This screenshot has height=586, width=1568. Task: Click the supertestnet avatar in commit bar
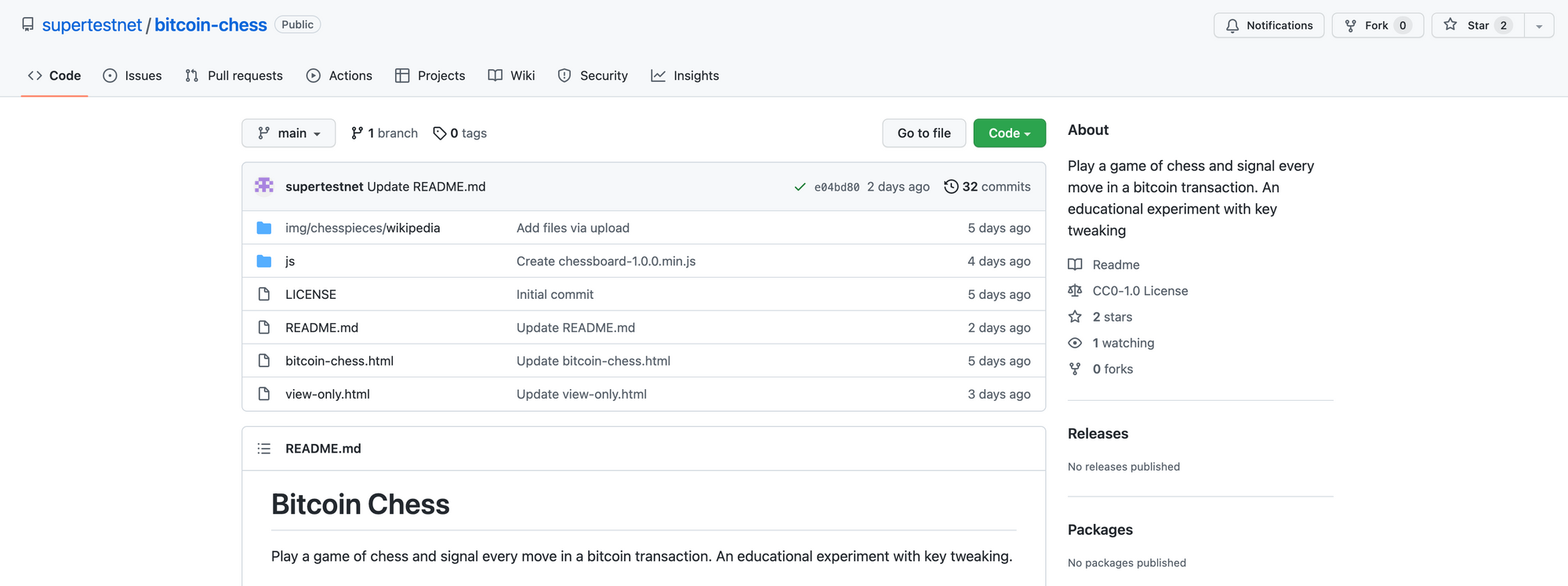[264, 186]
